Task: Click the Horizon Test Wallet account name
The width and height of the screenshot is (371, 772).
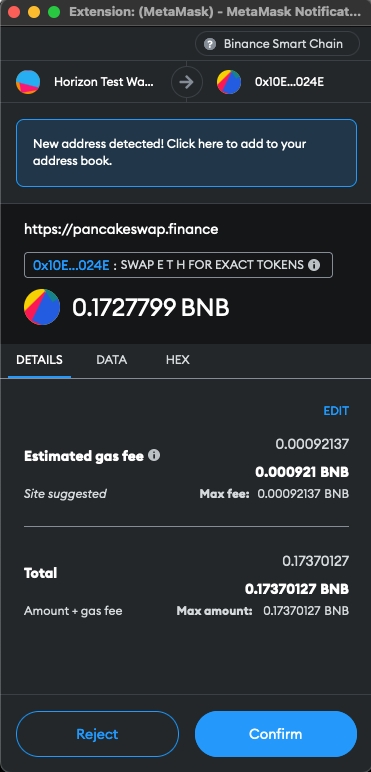Action: 104,82
